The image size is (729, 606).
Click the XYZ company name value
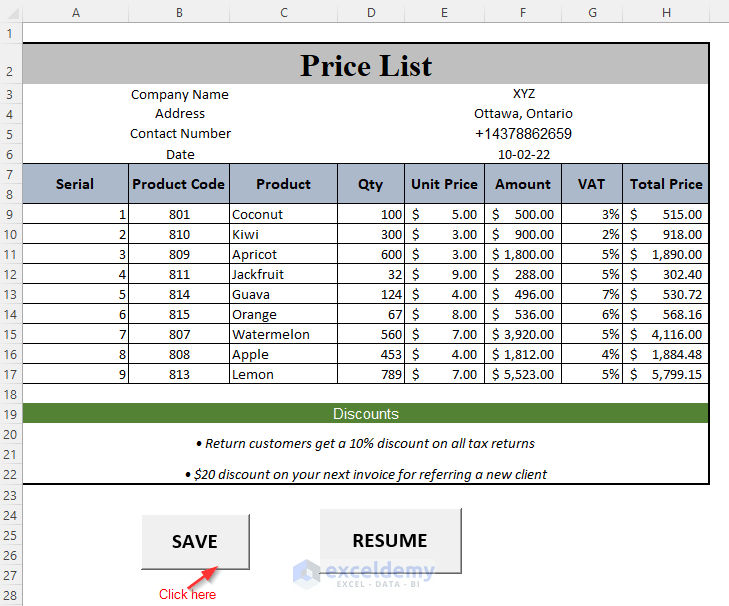(x=524, y=94)
